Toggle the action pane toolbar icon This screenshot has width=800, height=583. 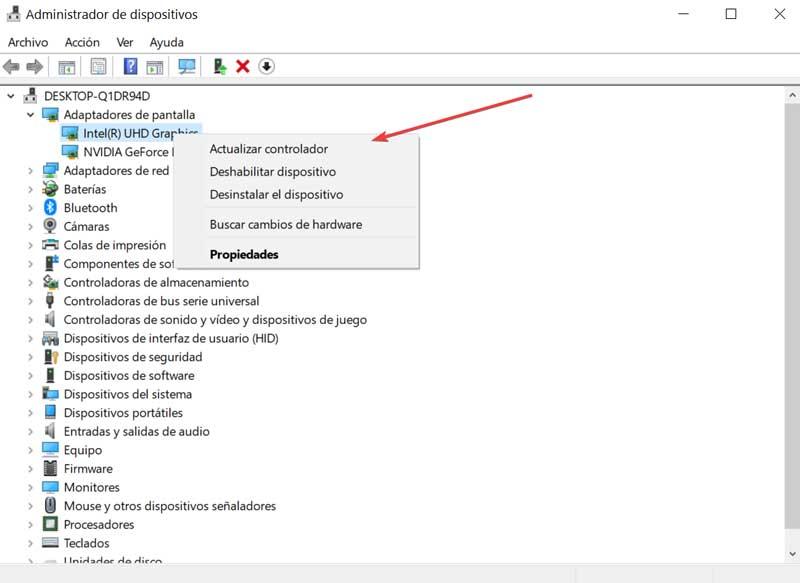click(155, 66)
